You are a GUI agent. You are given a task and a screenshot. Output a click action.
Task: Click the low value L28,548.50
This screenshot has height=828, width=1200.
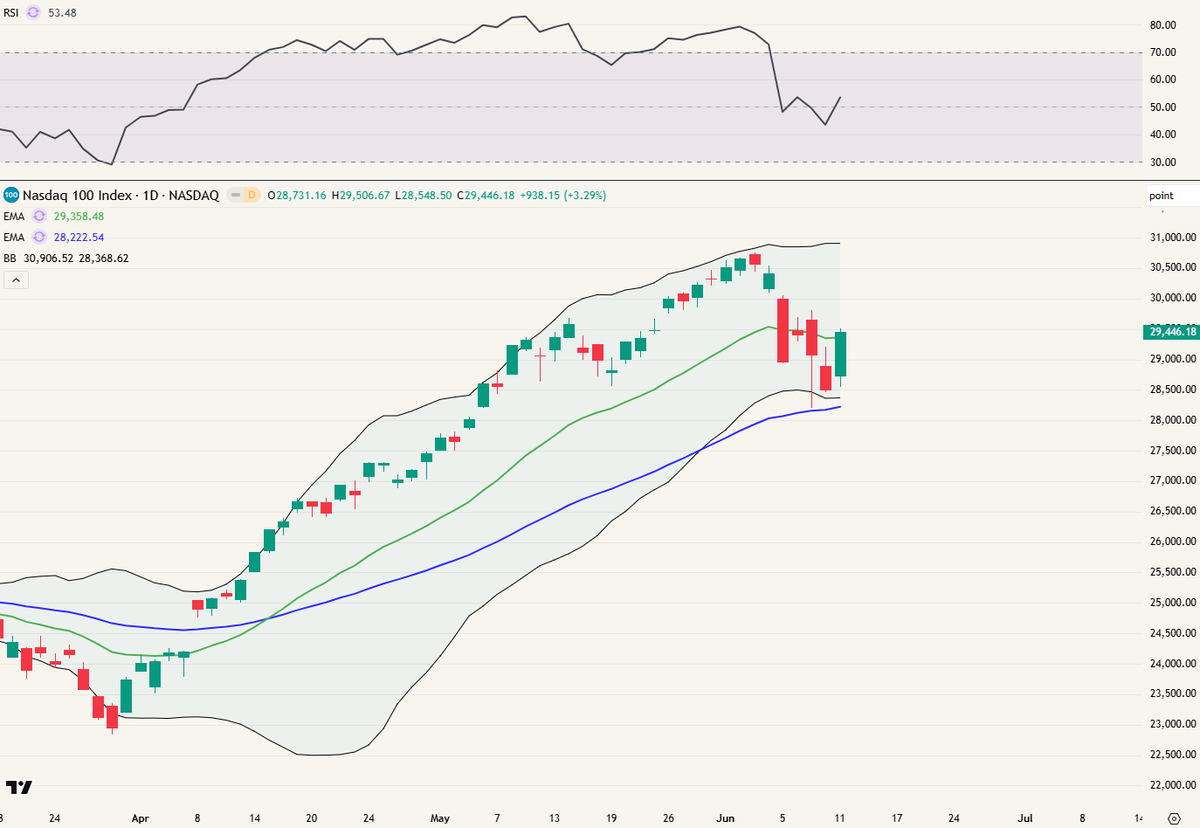[426, 195]
